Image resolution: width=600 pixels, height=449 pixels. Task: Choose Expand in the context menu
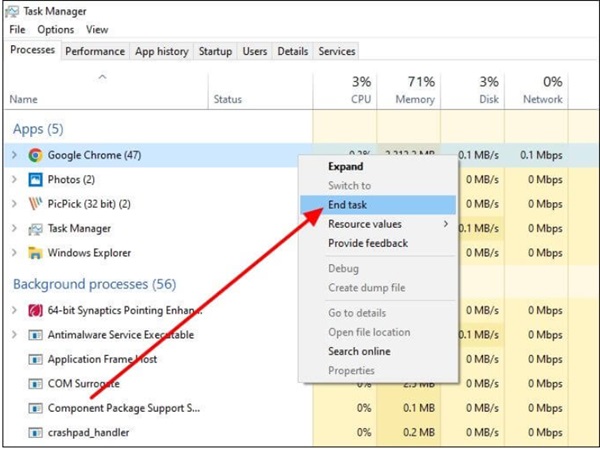coord(378,167)
